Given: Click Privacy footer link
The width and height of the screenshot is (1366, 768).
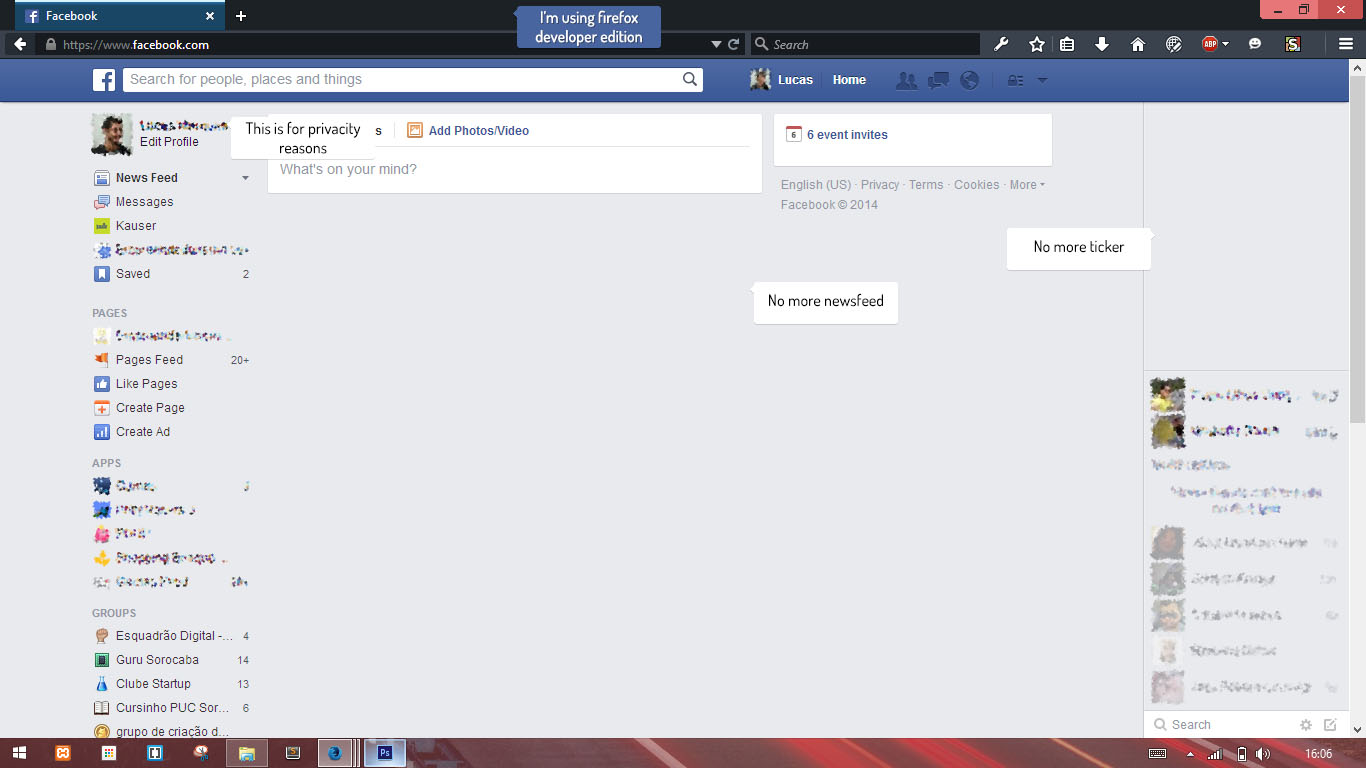Looking at the screenshot, I should 880,185.
